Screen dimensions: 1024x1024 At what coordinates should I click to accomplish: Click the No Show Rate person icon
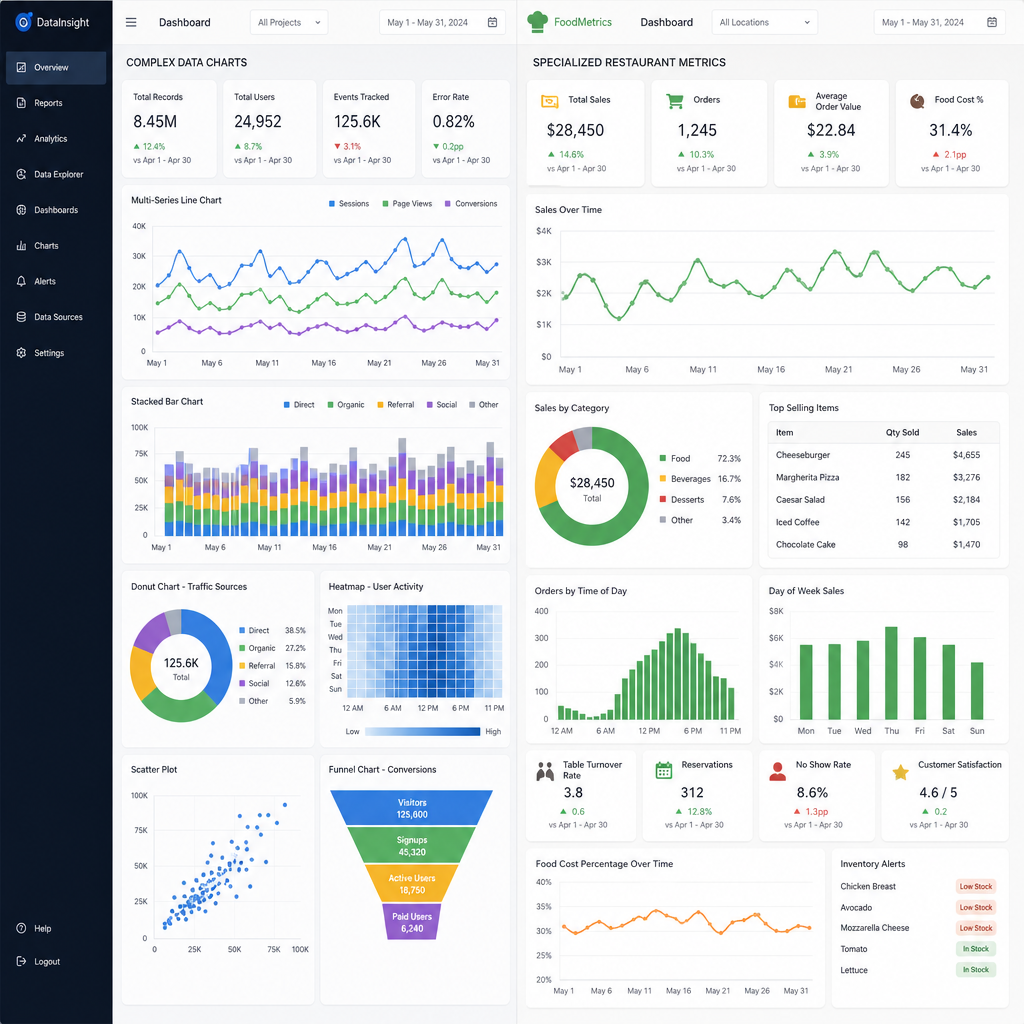[778, 771]
